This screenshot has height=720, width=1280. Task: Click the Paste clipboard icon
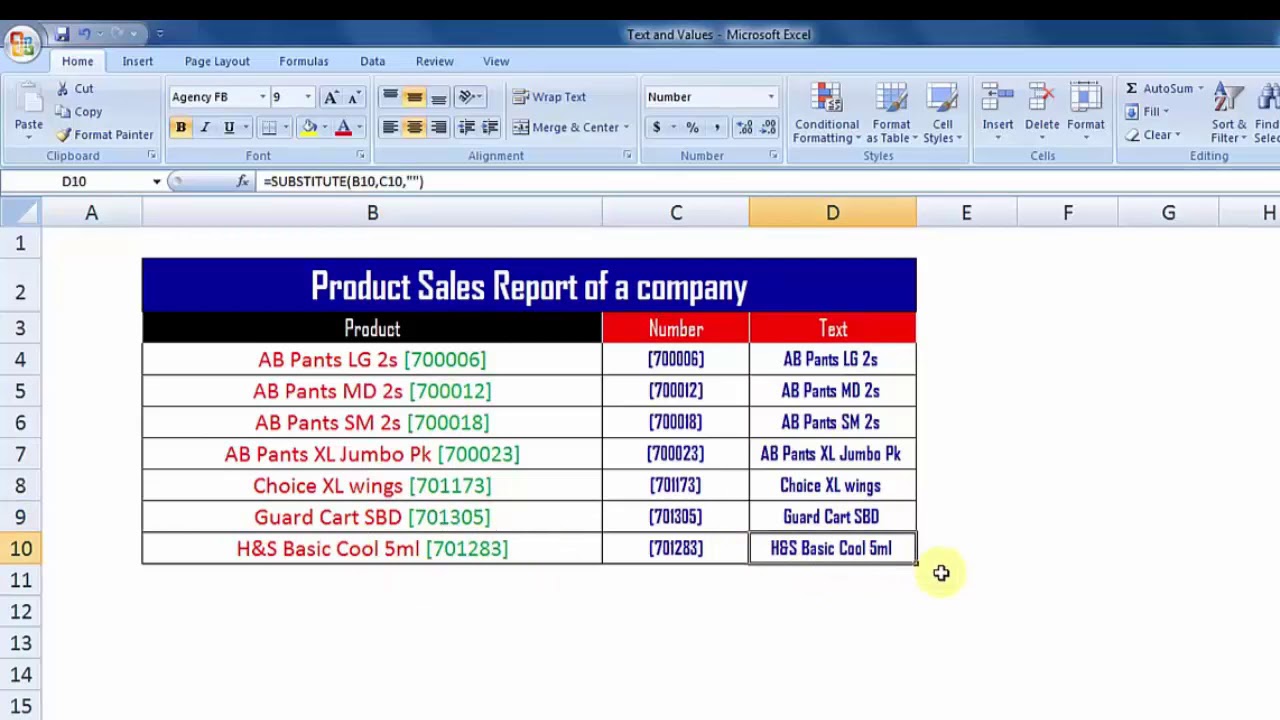29,100
